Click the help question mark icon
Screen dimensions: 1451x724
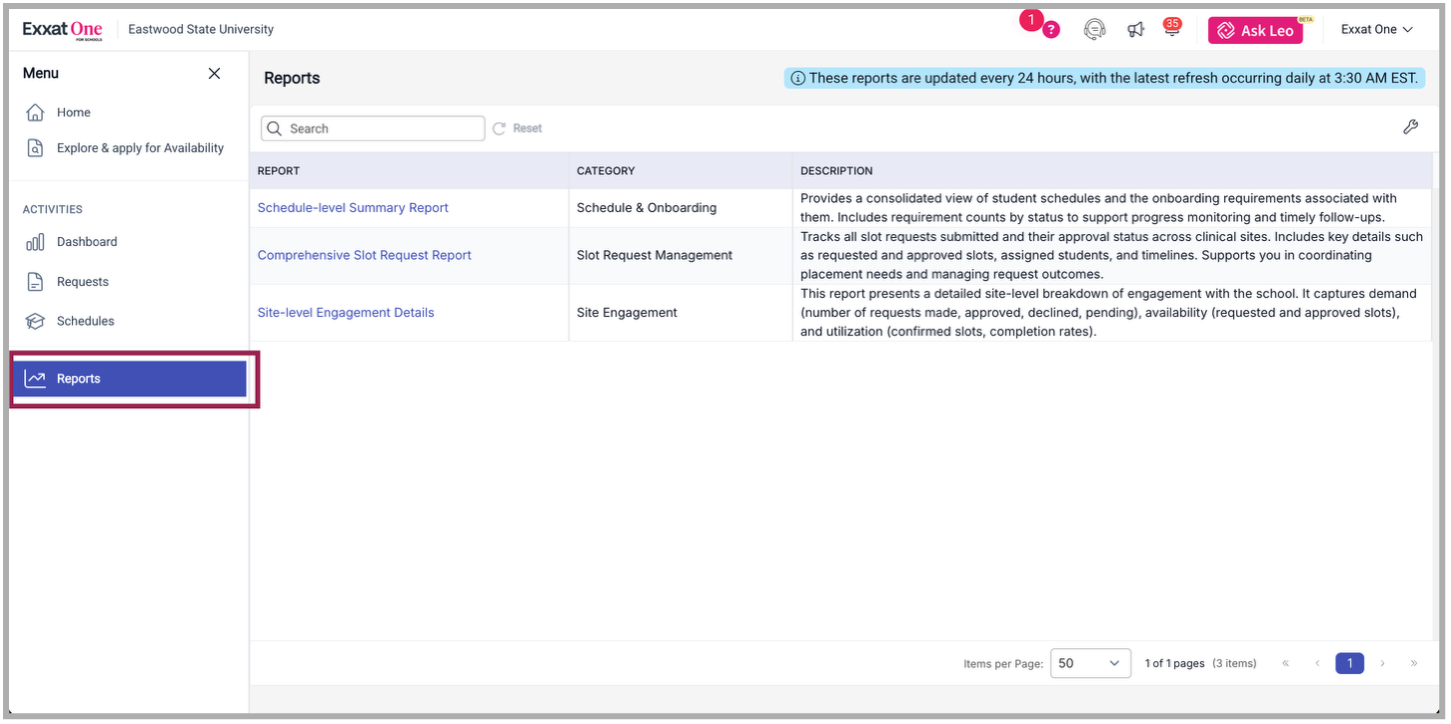1050,30
